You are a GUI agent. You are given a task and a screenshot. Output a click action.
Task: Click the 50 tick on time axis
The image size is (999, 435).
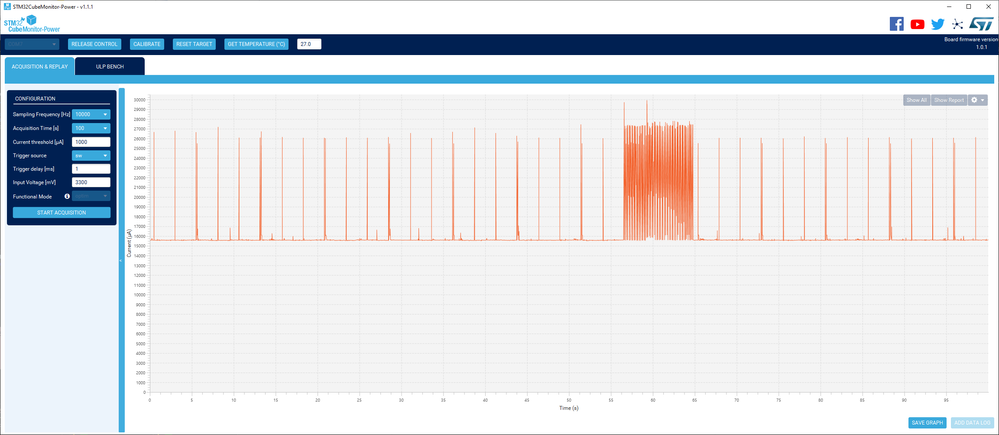click(569, 400)
